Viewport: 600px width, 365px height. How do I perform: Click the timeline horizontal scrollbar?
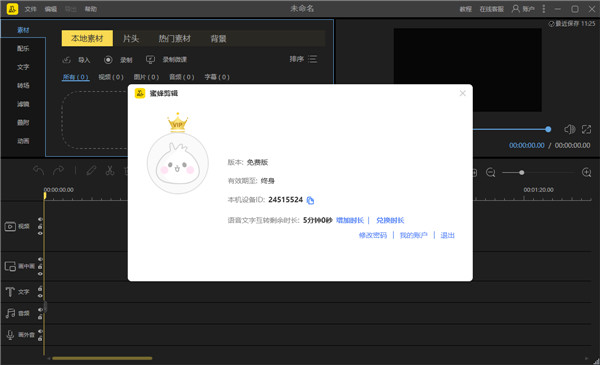[x=102, y=358]
